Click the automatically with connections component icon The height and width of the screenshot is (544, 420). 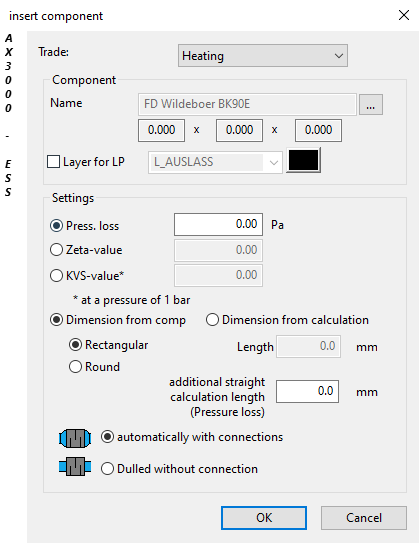tap(75, 438)
